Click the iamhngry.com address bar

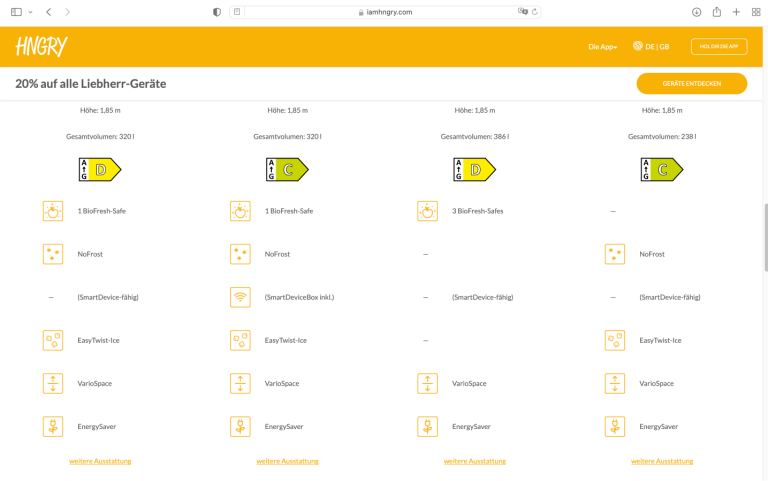385,12
